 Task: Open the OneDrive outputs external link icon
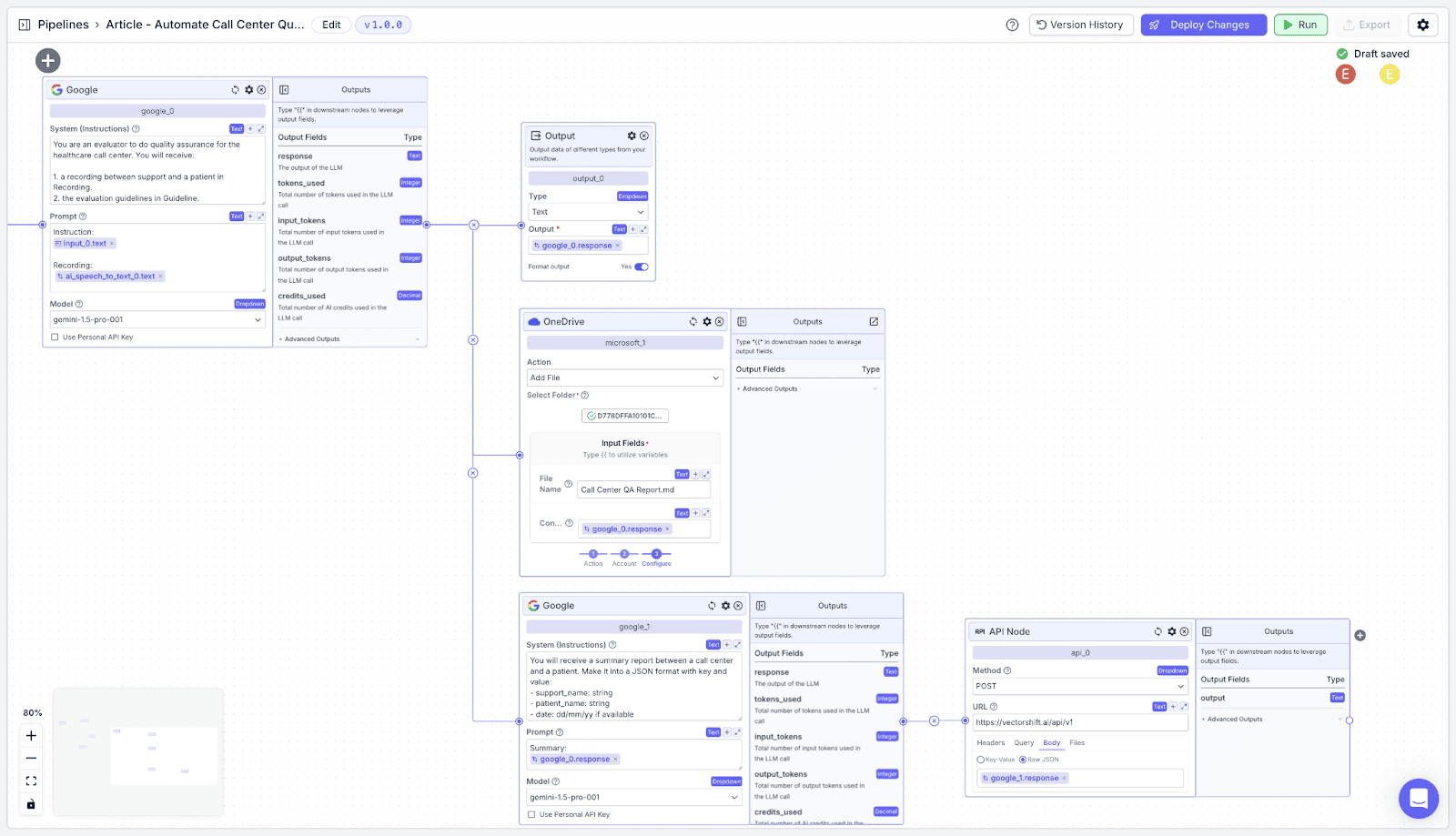(874, 322)
